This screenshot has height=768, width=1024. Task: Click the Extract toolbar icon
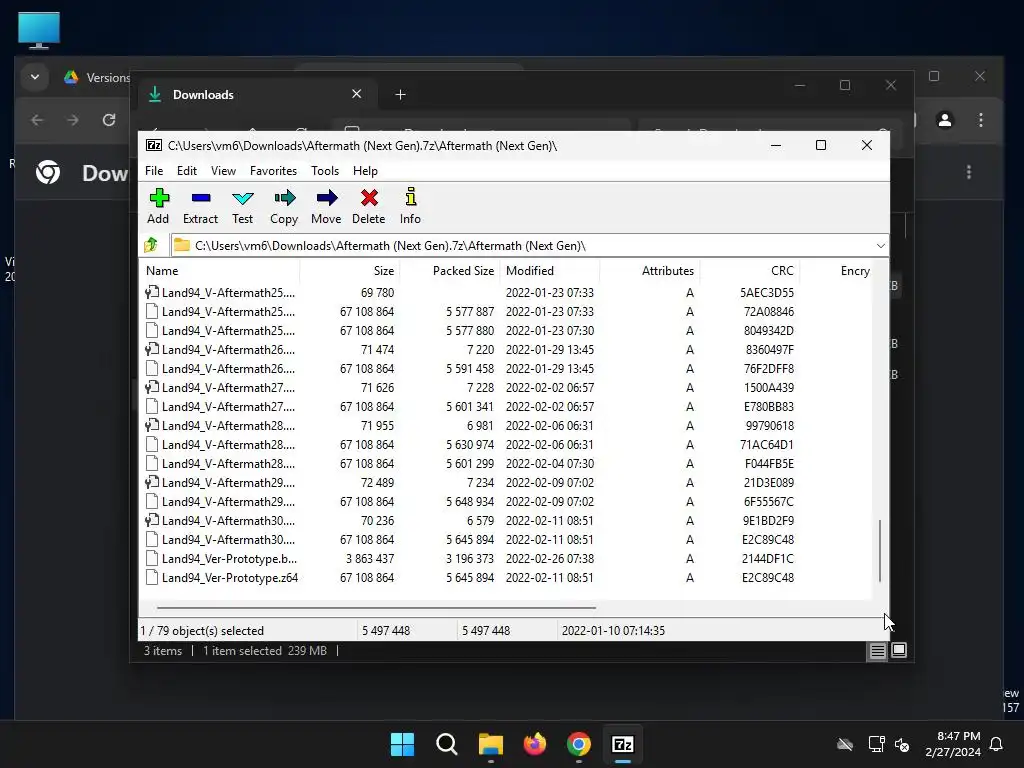click(200, 198)
